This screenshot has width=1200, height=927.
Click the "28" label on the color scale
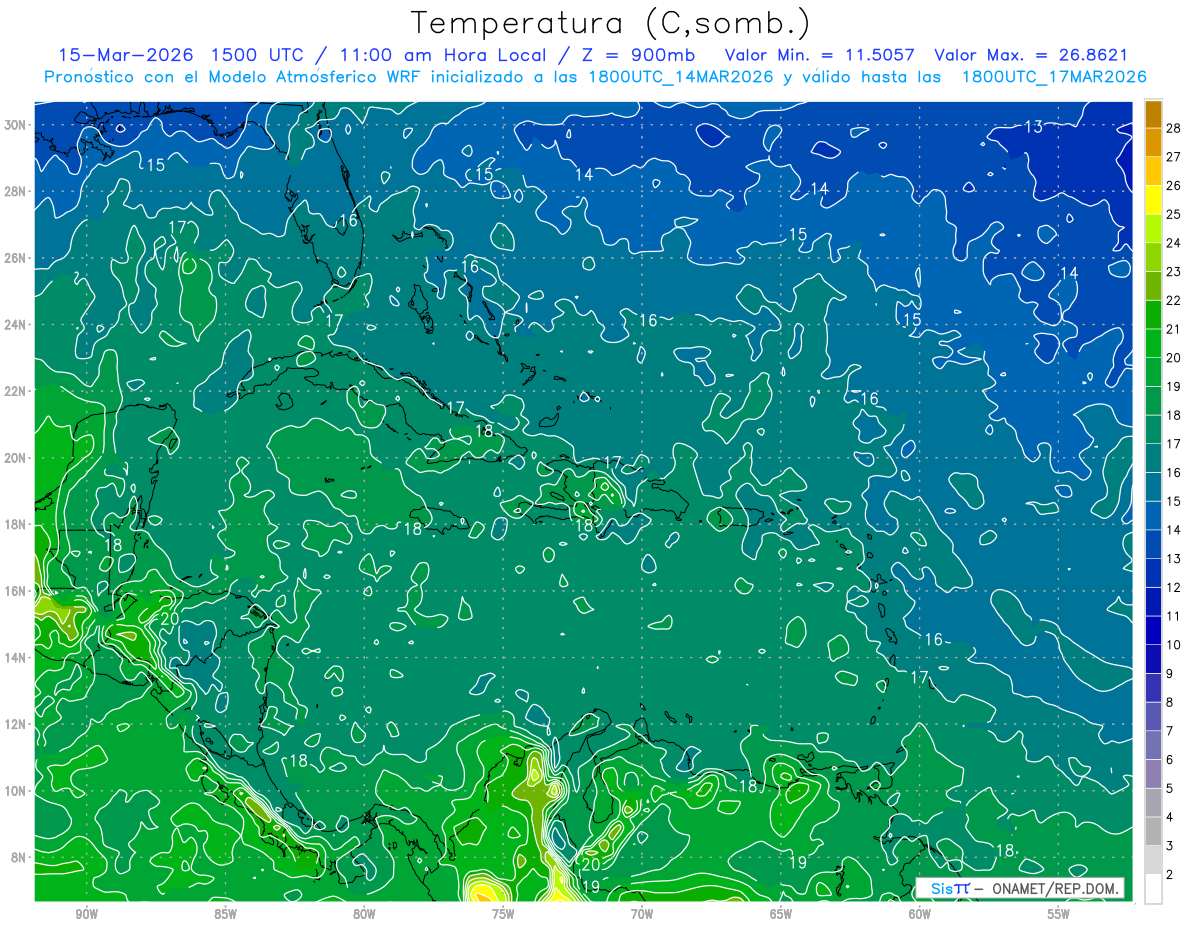pyautogui.click(x=1174, y=128)
